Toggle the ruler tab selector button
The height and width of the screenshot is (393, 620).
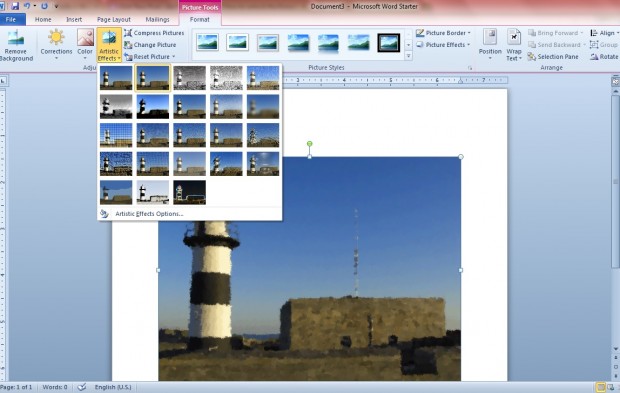[x=3, y=81]
